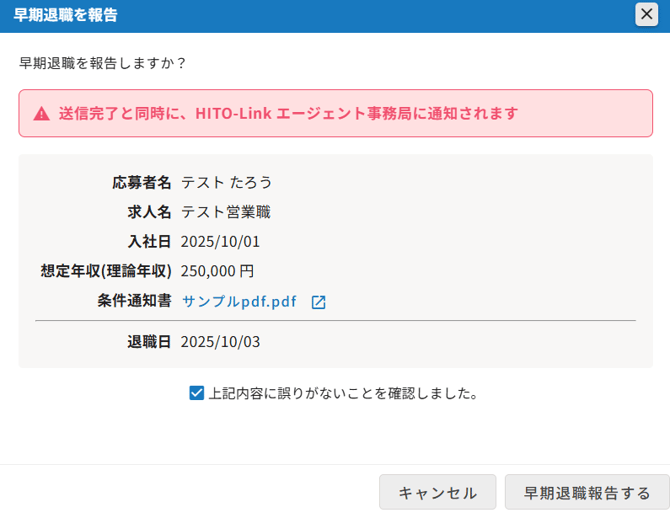Close the 早期退職を報告 dialog with X
Image resolution: width=670 pixels, height=518 pixels.
pyautogui.click(x=647, y=14)
